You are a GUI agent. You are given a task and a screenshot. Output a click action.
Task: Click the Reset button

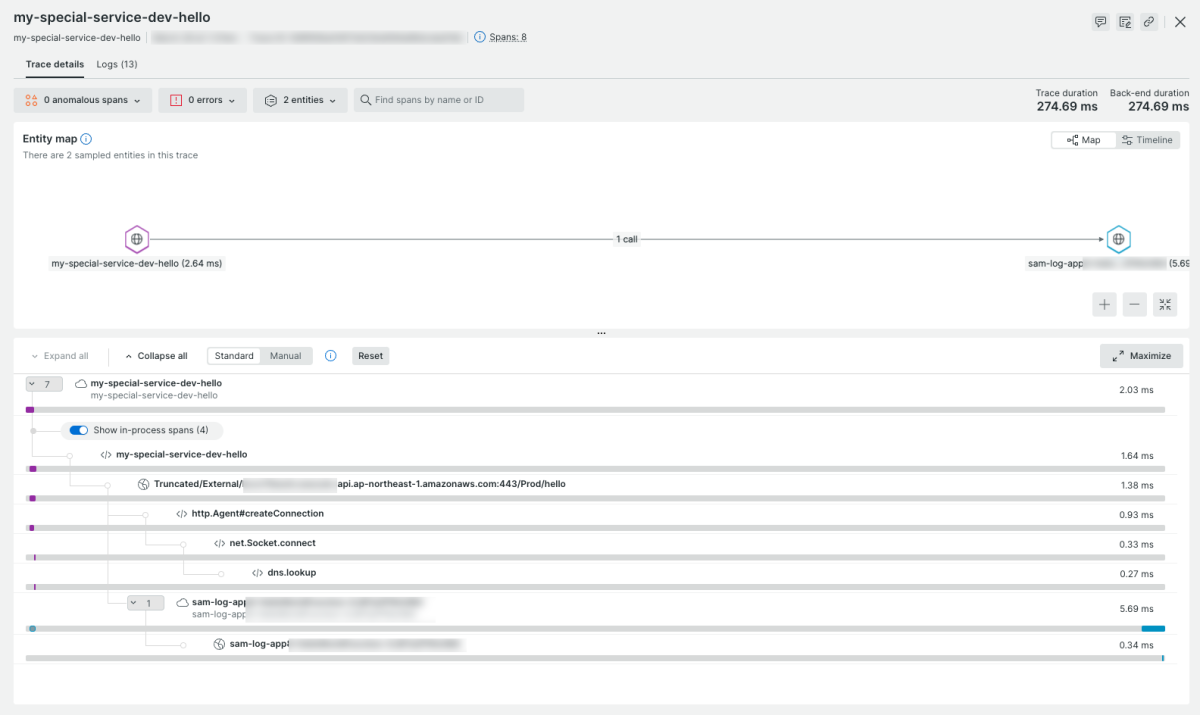click(371, 356)
